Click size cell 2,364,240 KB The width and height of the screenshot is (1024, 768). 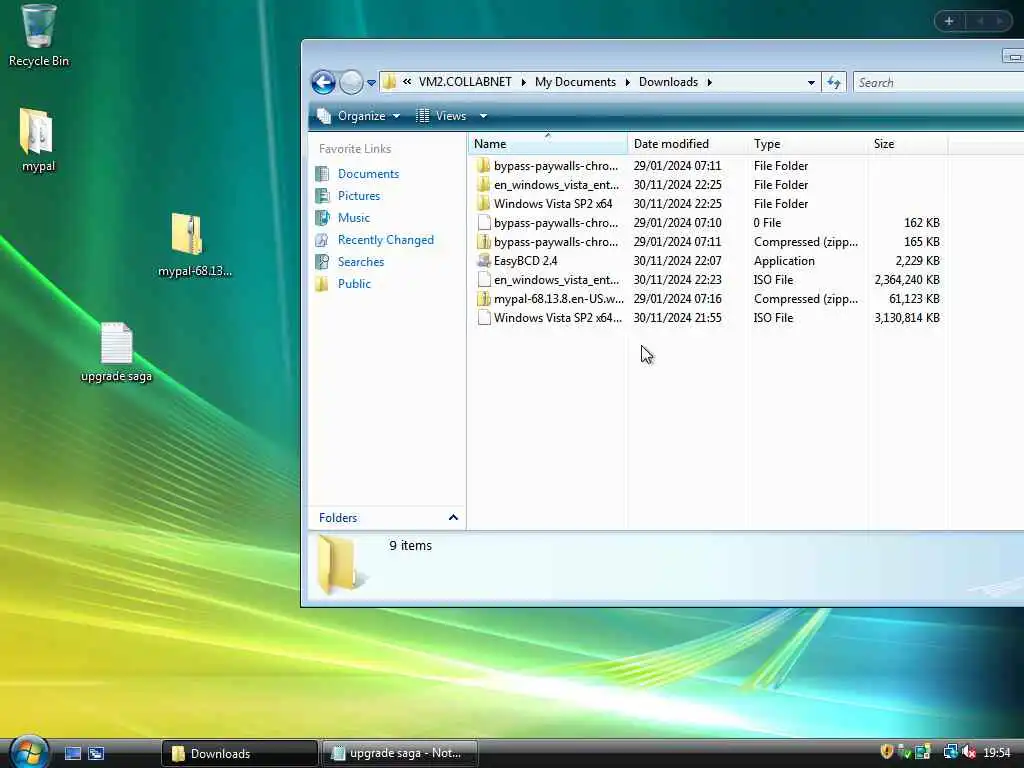[906, 280]
